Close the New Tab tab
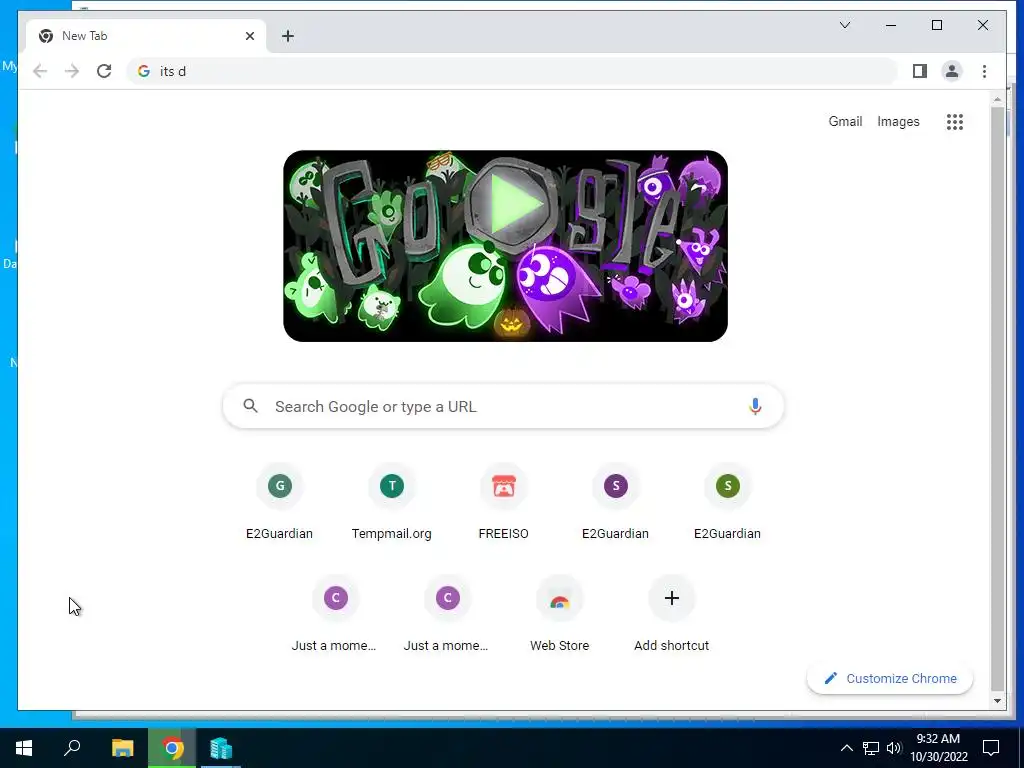Viewport: 1024px width, 768px height. [x=249, y=36]
